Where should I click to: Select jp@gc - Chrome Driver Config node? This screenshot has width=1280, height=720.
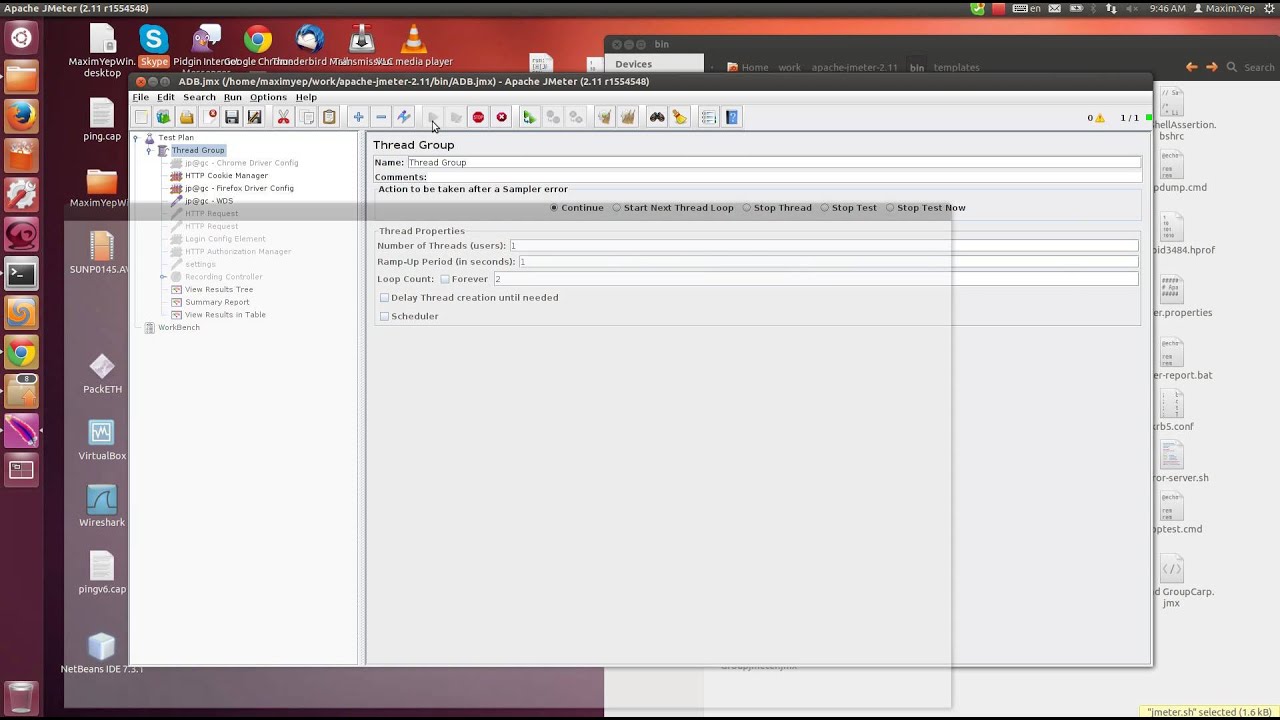pos(241,163)
